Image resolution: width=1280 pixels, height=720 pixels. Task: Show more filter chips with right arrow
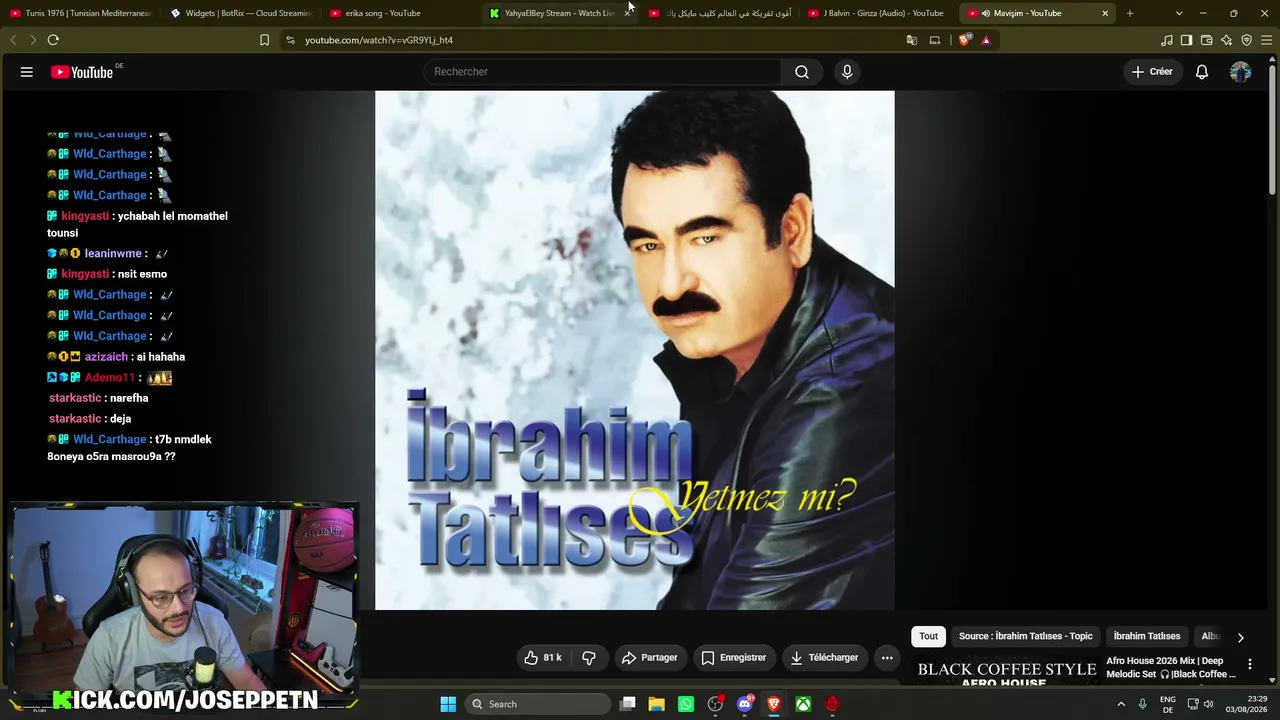point(1240,637)
